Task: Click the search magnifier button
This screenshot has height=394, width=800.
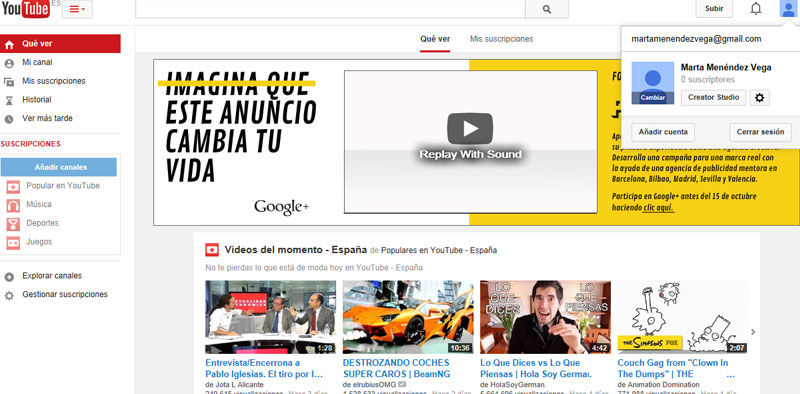Action: tap(547, 9)
